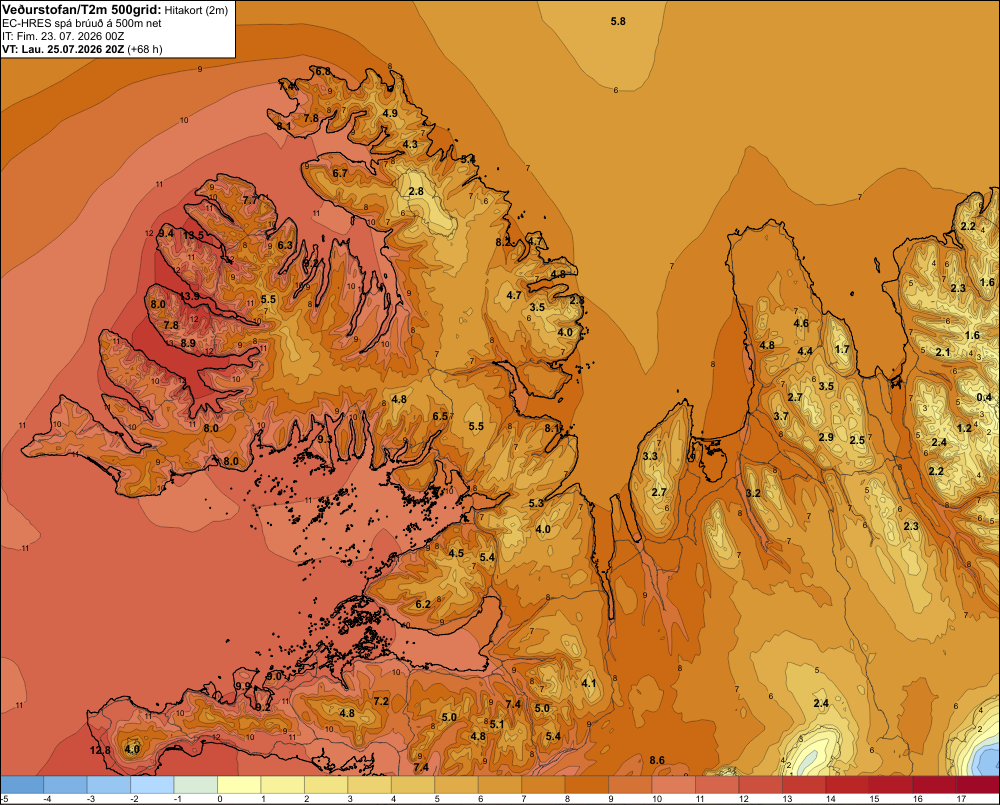1000x805 pixels.
Task: Click the 4.9 temperature value
Action: pyautogui.click(x=390, y=114)
